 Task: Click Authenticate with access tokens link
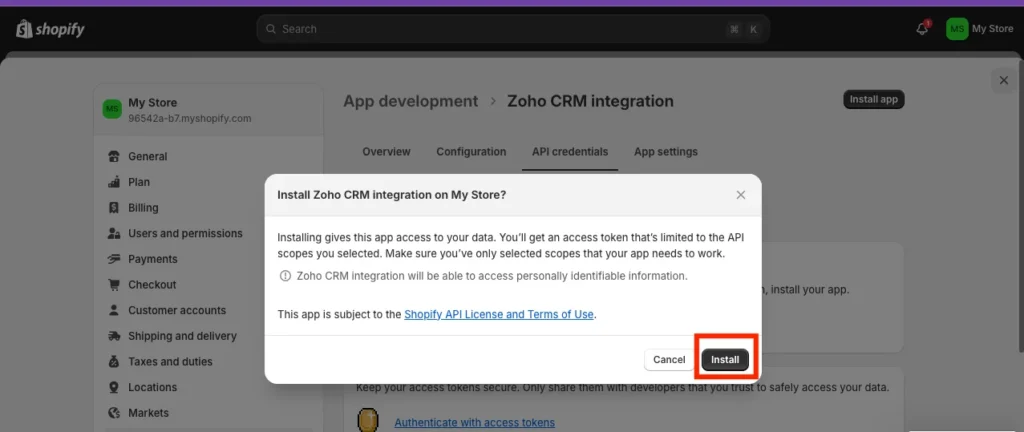click(x=474, y=422)
